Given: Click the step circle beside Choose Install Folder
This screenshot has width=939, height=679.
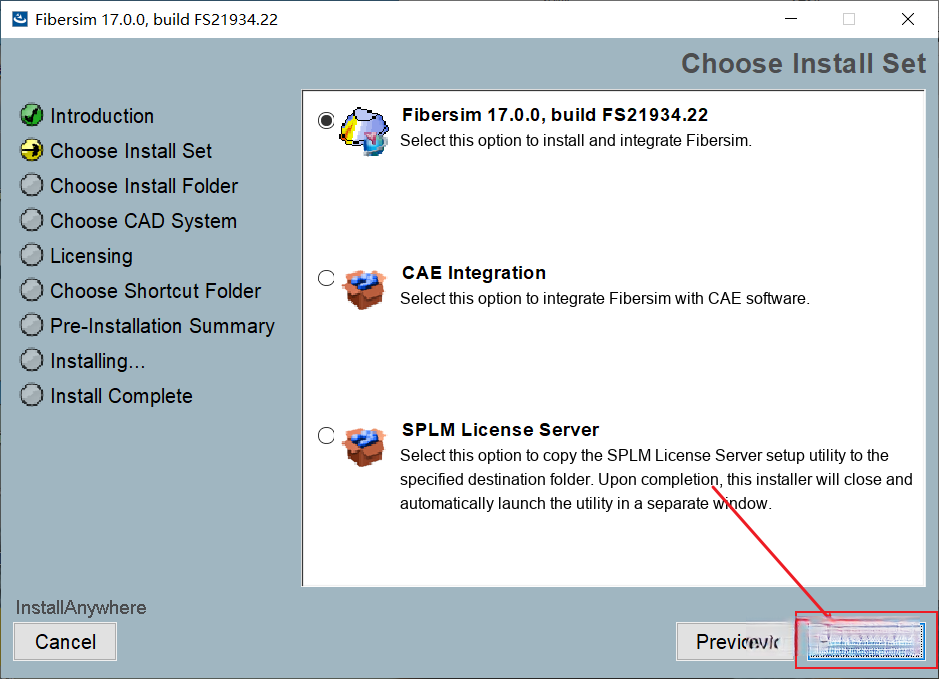Looking at the screenshot, I should (32, 186).
